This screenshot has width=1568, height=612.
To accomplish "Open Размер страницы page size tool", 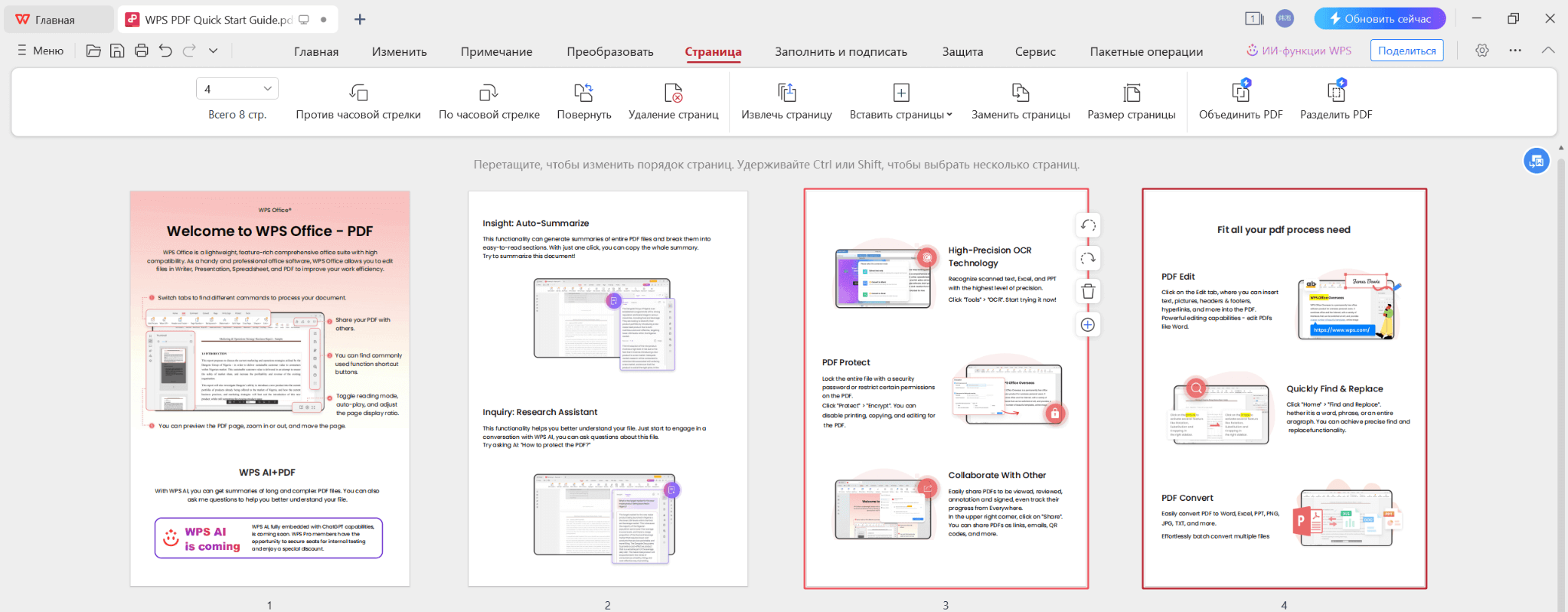I will click(1132, 101).
